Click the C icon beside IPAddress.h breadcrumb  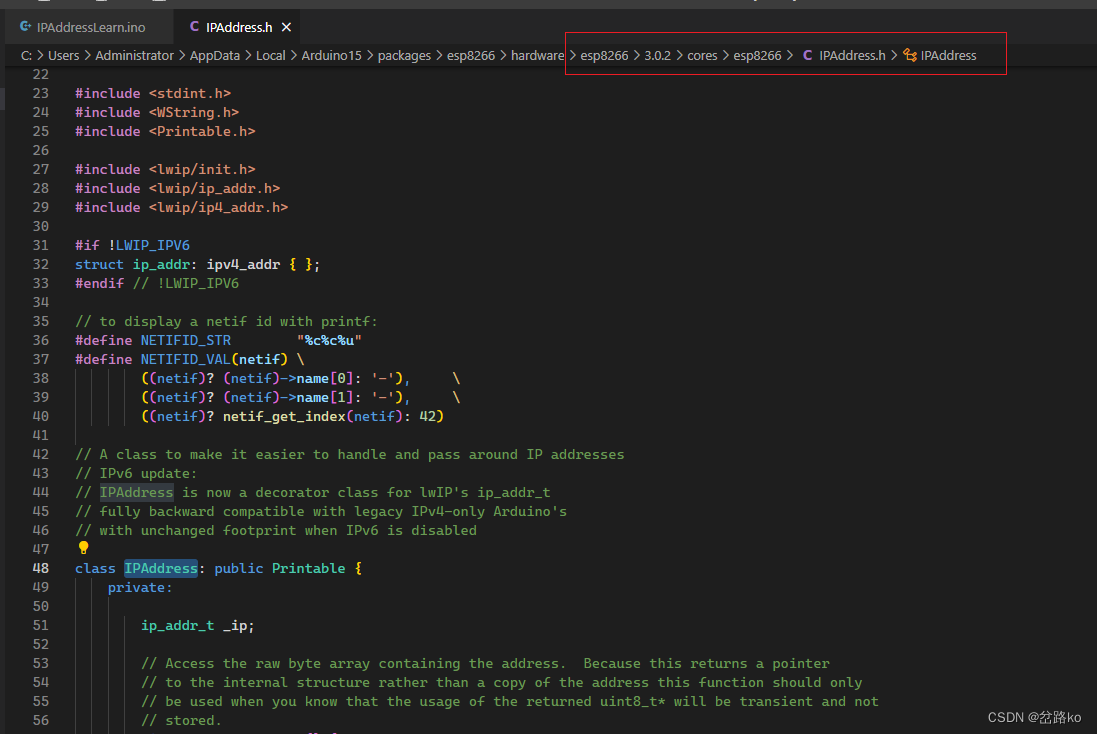click(x=807, y=55)
